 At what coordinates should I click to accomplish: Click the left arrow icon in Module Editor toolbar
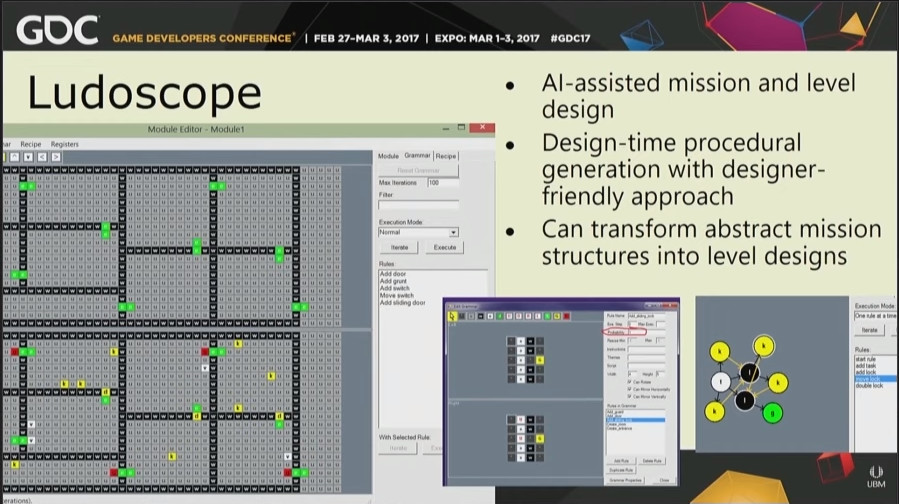[x=42, y=157]
